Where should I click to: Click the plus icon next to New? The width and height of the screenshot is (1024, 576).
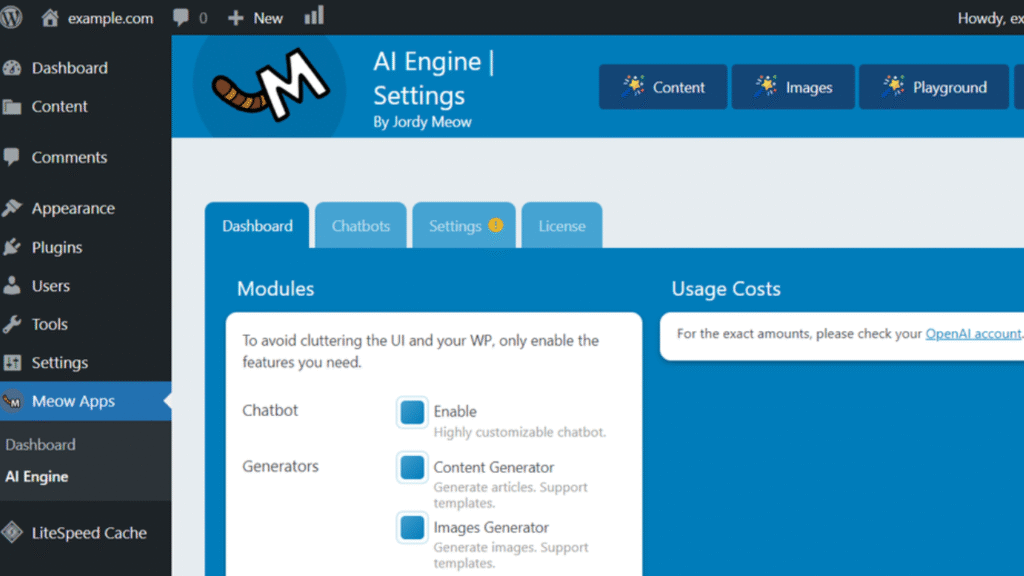tap(236, 18)
